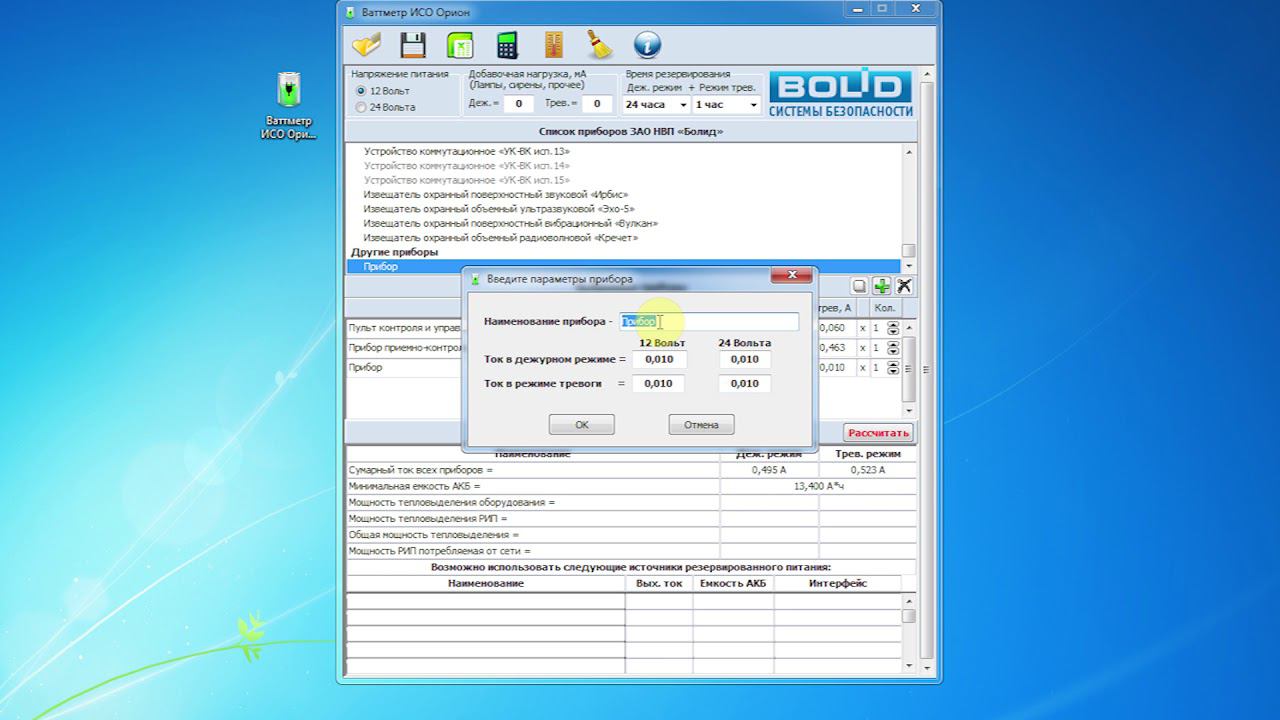Click the 0,523 А alarm current value
This screenshot has height=720, width=1280.
click(868, 470)
